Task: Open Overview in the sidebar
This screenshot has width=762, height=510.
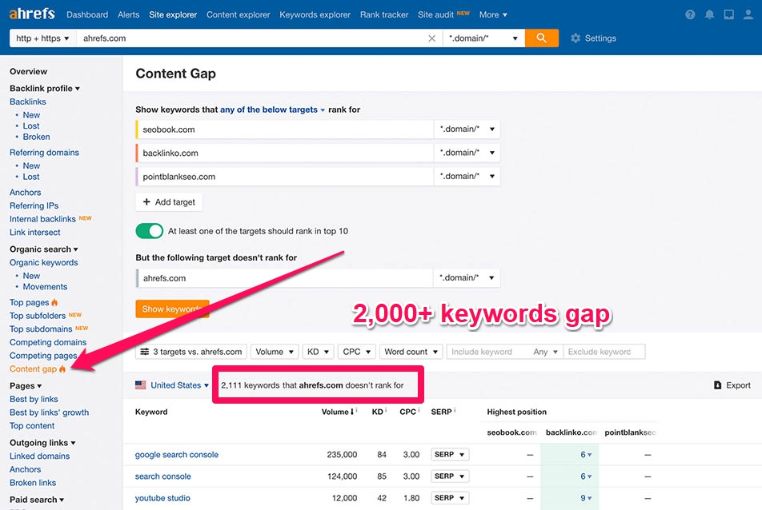Action: click(28, 71)
